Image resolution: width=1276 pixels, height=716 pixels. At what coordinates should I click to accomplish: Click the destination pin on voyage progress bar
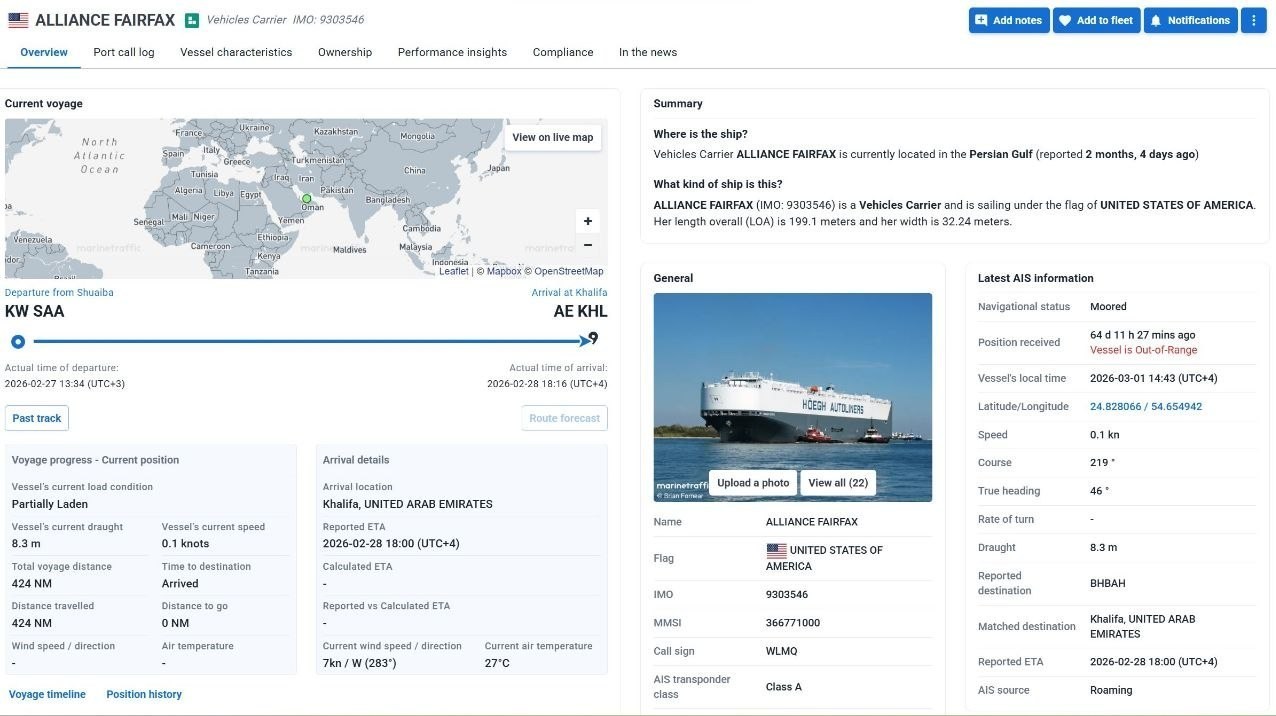[593, 338]
